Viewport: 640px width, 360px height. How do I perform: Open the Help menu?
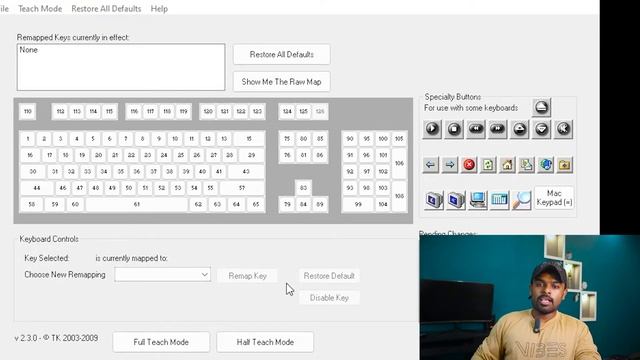pyautogui.click(x=159, y=9)
